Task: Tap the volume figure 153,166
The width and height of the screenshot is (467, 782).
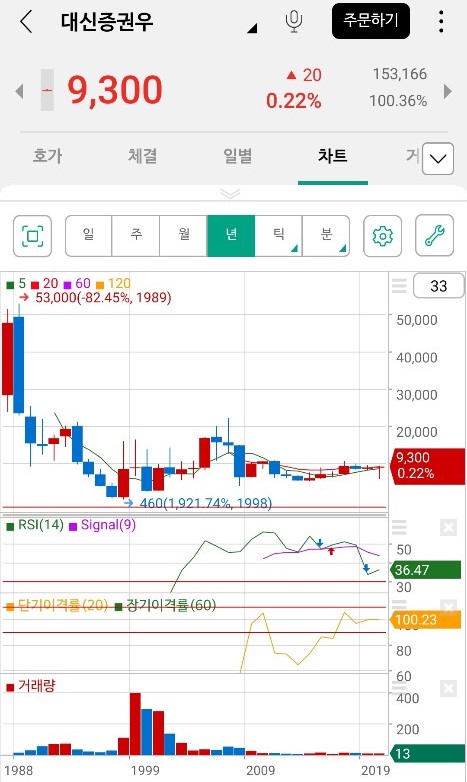Action: (x=400, y=74)
